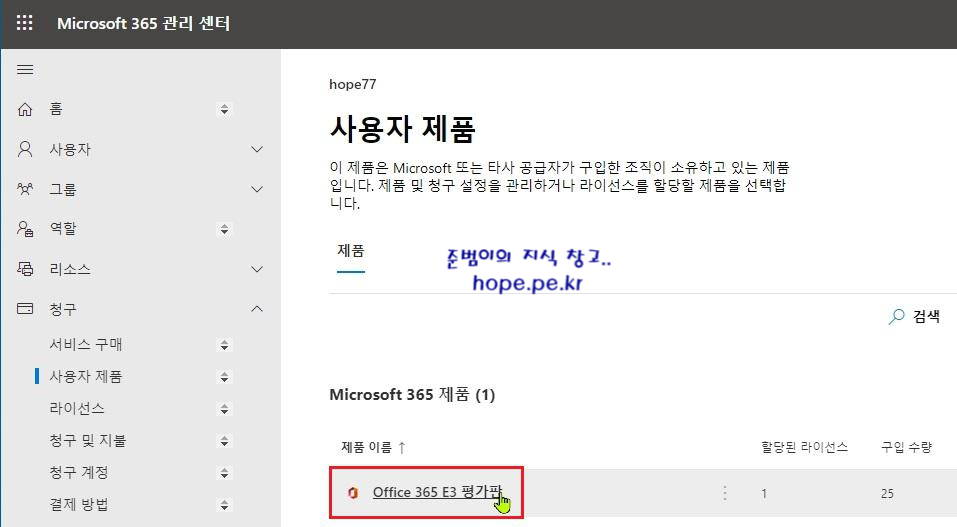Sort by 할당된 라이선스 column
The width and height of the screenshot is (957, 527).
click(x=804, y=448)
